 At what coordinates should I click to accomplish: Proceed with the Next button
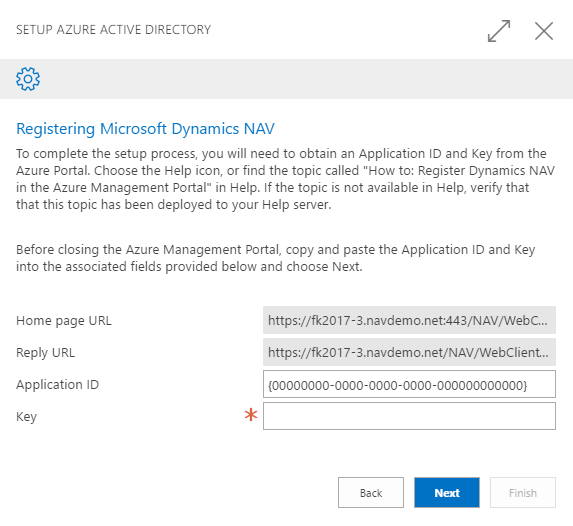447,493
